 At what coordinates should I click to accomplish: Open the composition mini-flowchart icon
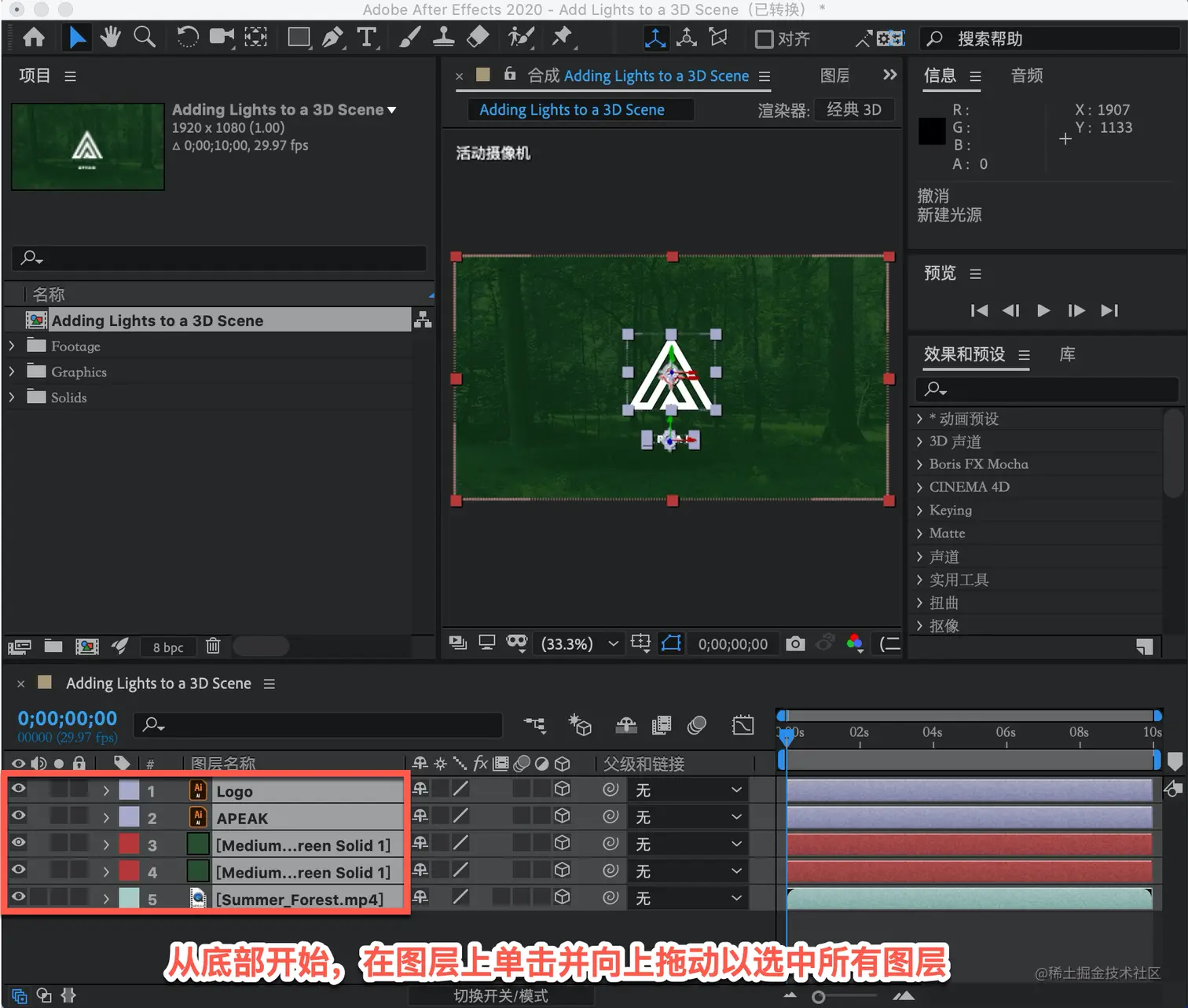(x=535, y=725)
